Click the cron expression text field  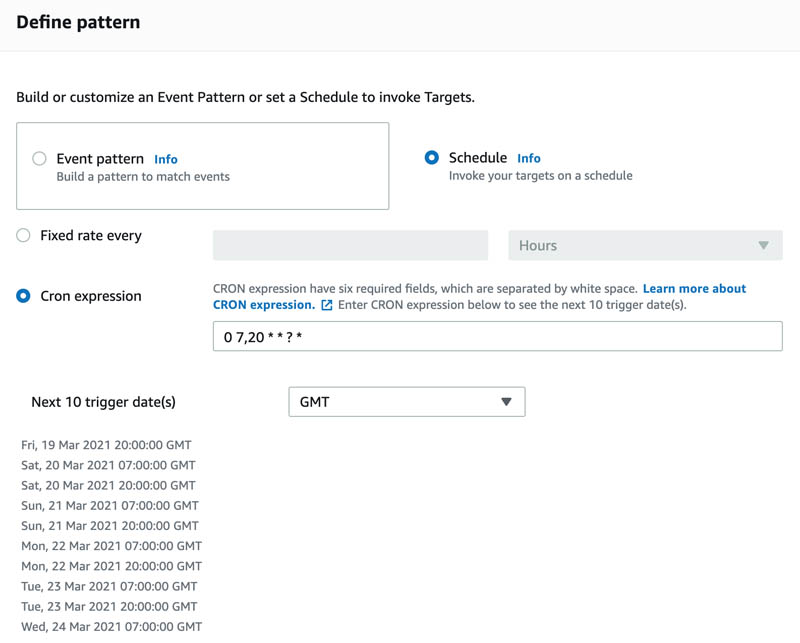click(497, 336)
